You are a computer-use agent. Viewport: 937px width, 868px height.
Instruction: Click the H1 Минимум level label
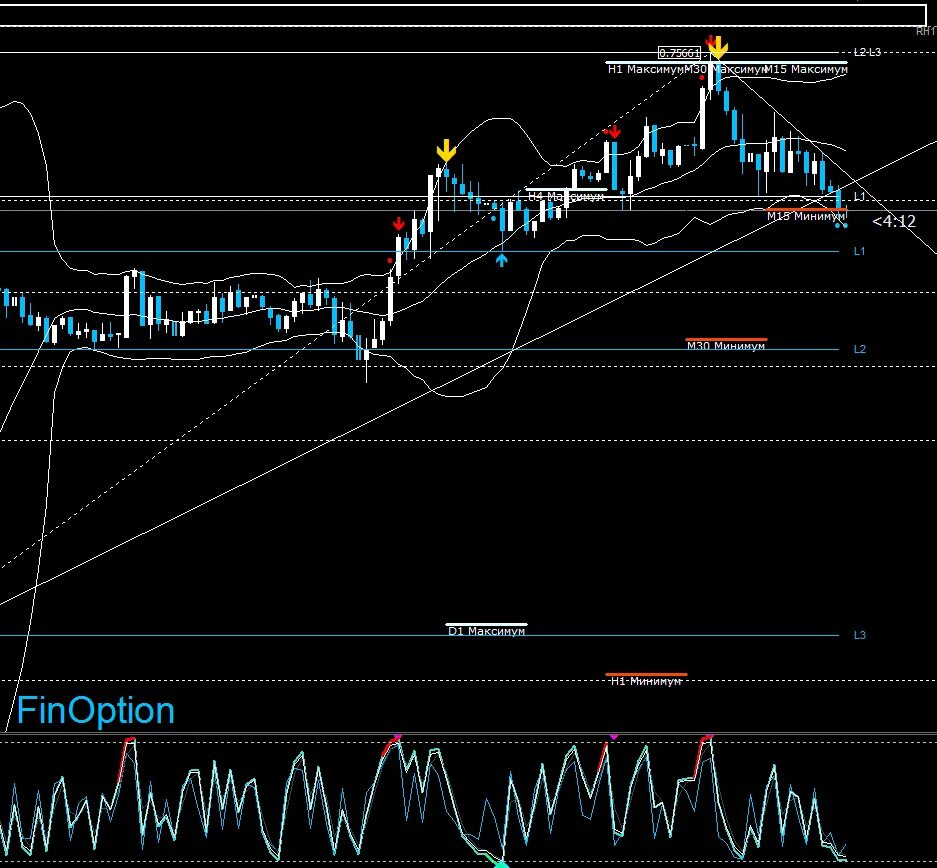pyautogui.click(x=645, y=682)
